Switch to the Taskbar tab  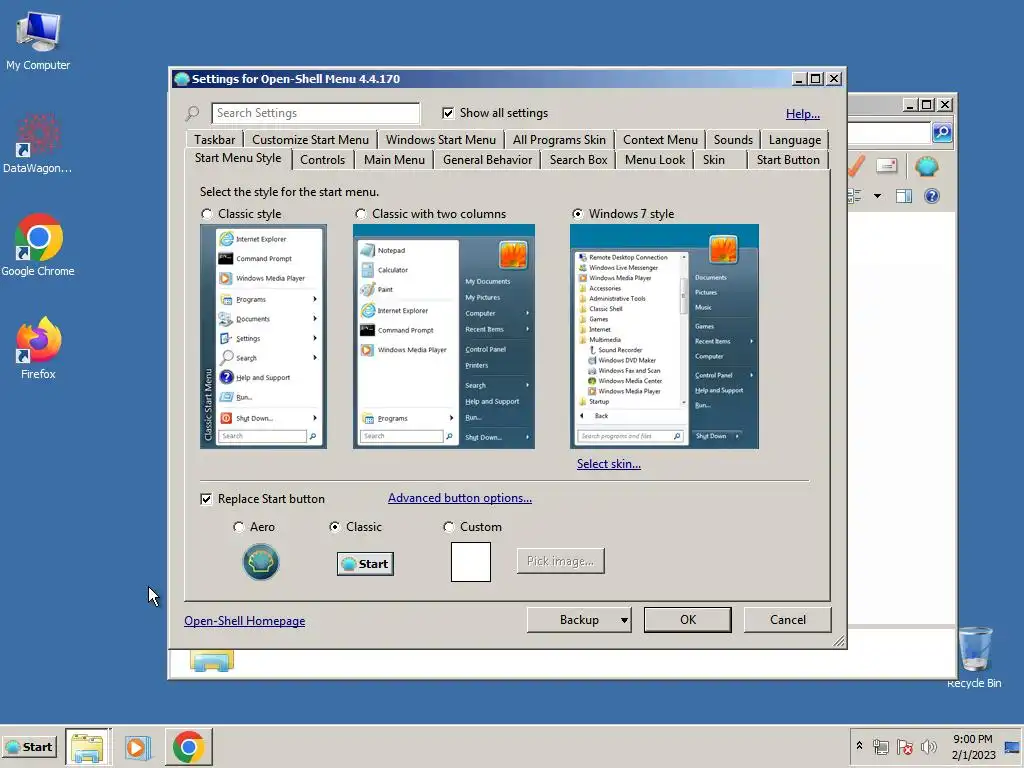point(214,140)
